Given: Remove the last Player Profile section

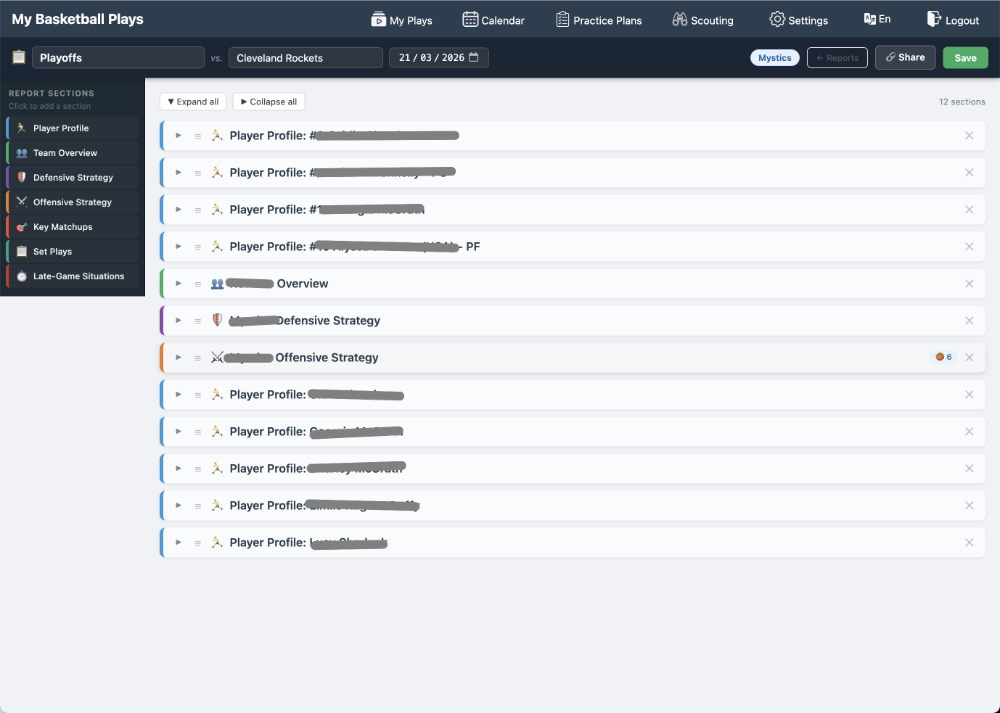Looking at the screenshot, I should pyautogui.click(x=968, y=542).
